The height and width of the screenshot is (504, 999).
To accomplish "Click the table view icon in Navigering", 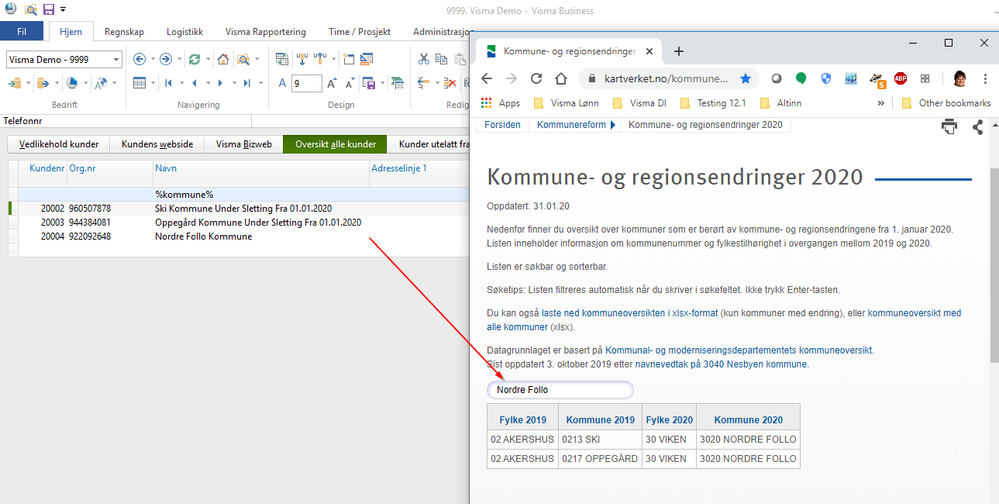I will [140, 83].
